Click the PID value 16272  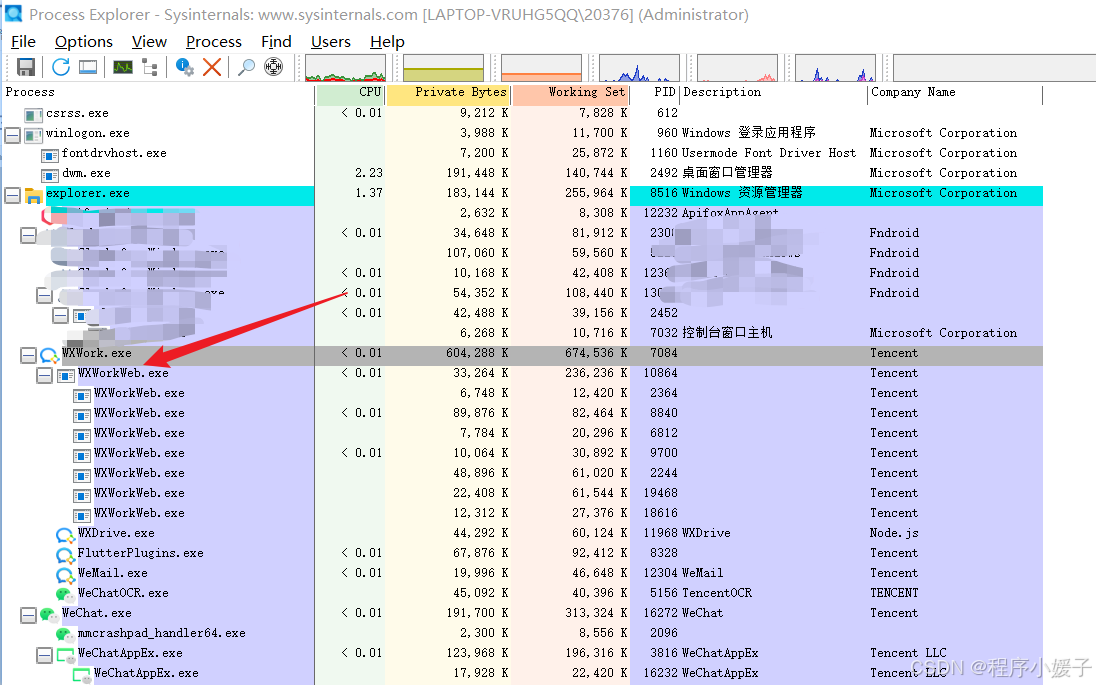pos(661,614)
